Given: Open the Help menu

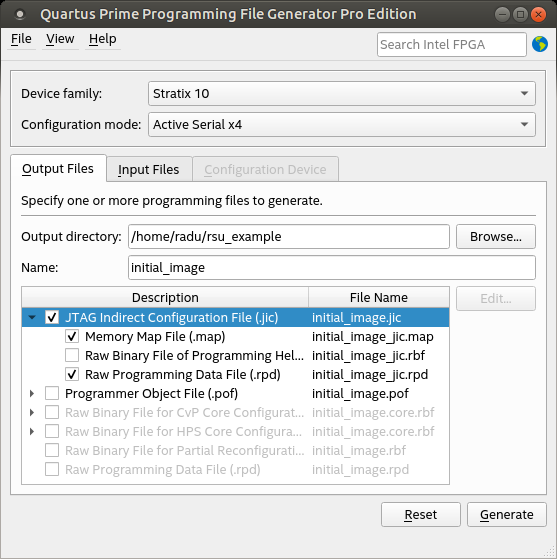Looking at the screenshot, I should point(103,39).
